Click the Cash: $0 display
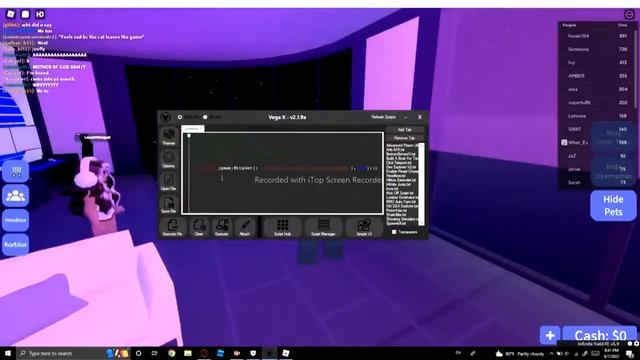 coord(600,336)
